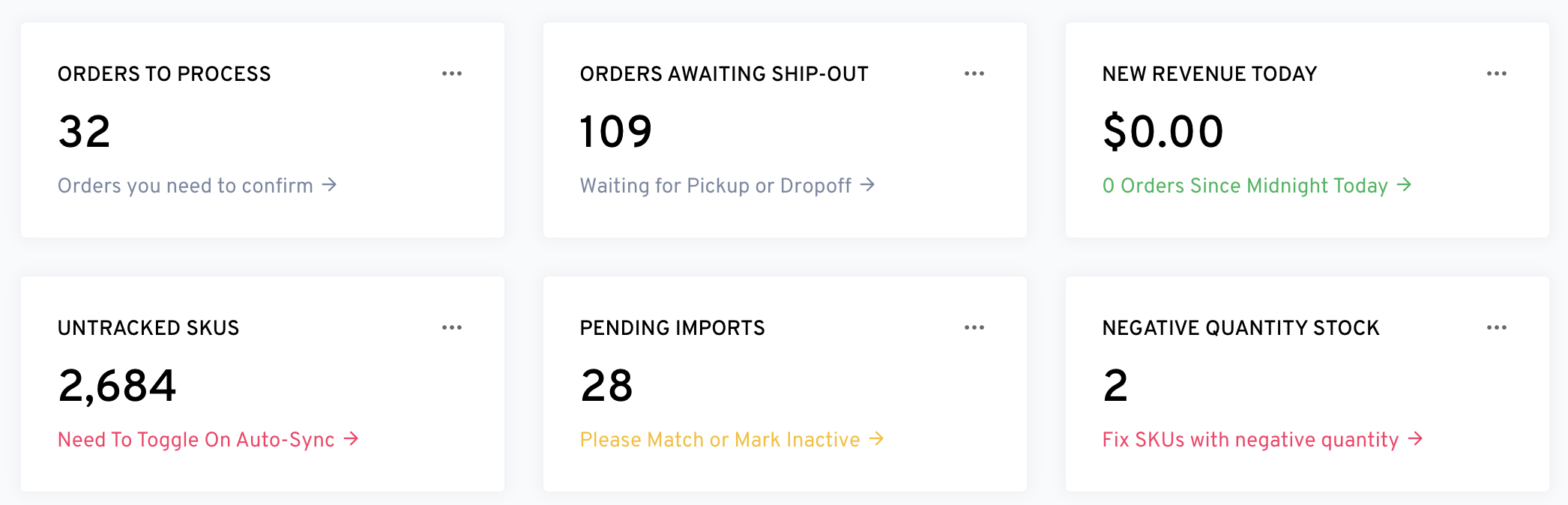The image size is (1568, 505).
Task: Follow the 'Waiting for Pickup or Dropoff' link
Action: pyautogui.click(x=716, y=185)
